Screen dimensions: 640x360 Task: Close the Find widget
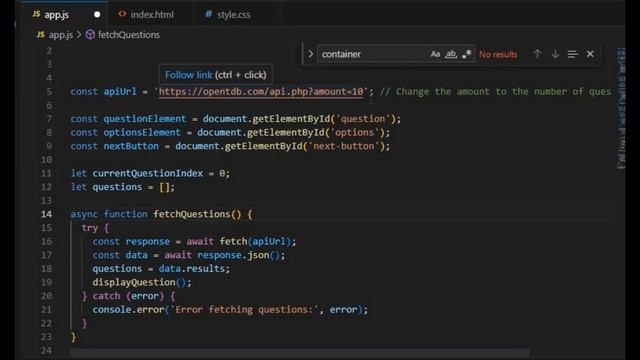pyautogui.click(x=590, y=54)
